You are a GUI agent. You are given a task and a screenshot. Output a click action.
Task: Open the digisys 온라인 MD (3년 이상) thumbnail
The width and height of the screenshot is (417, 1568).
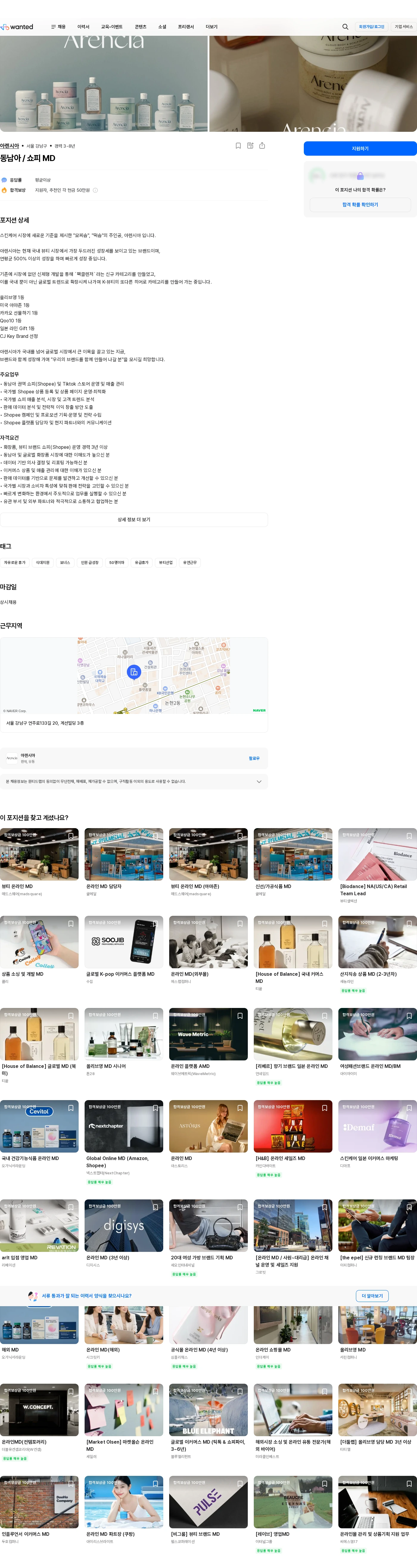[124, 1225]
